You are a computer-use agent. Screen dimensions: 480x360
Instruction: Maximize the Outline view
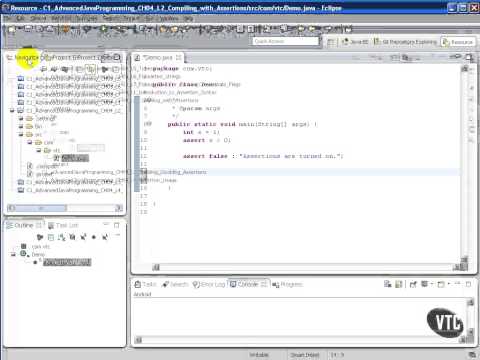(x=117, y=225)
